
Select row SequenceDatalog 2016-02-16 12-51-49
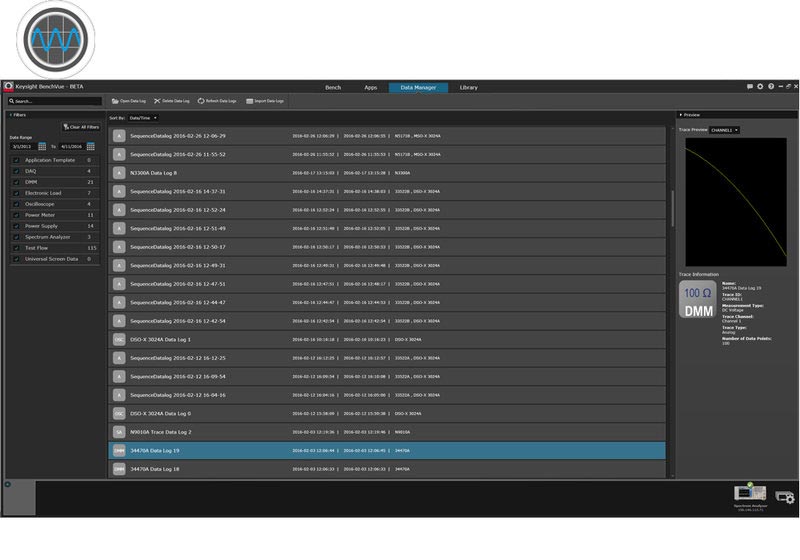(387, 228)
